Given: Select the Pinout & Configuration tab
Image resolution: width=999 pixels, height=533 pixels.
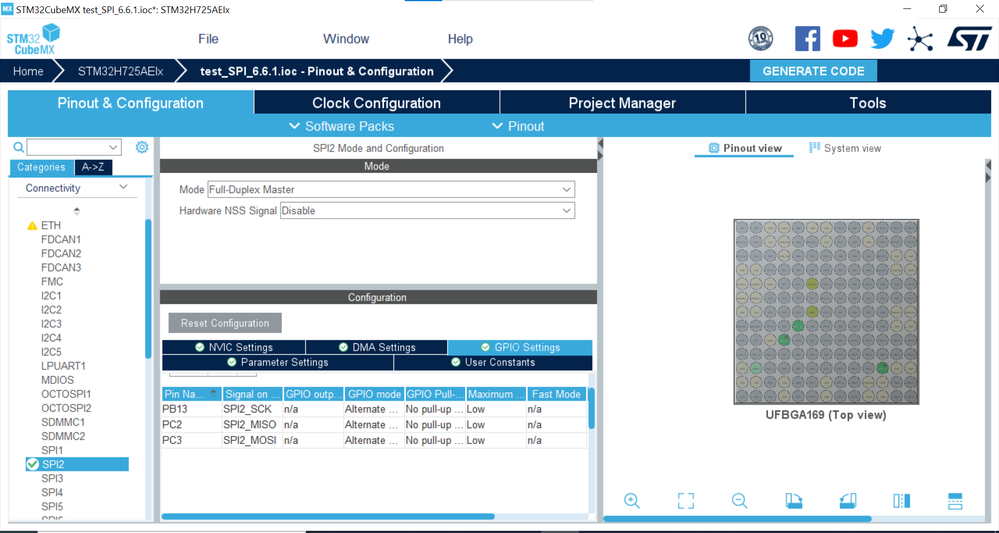Looking at the screenshot, I should 131,103.
